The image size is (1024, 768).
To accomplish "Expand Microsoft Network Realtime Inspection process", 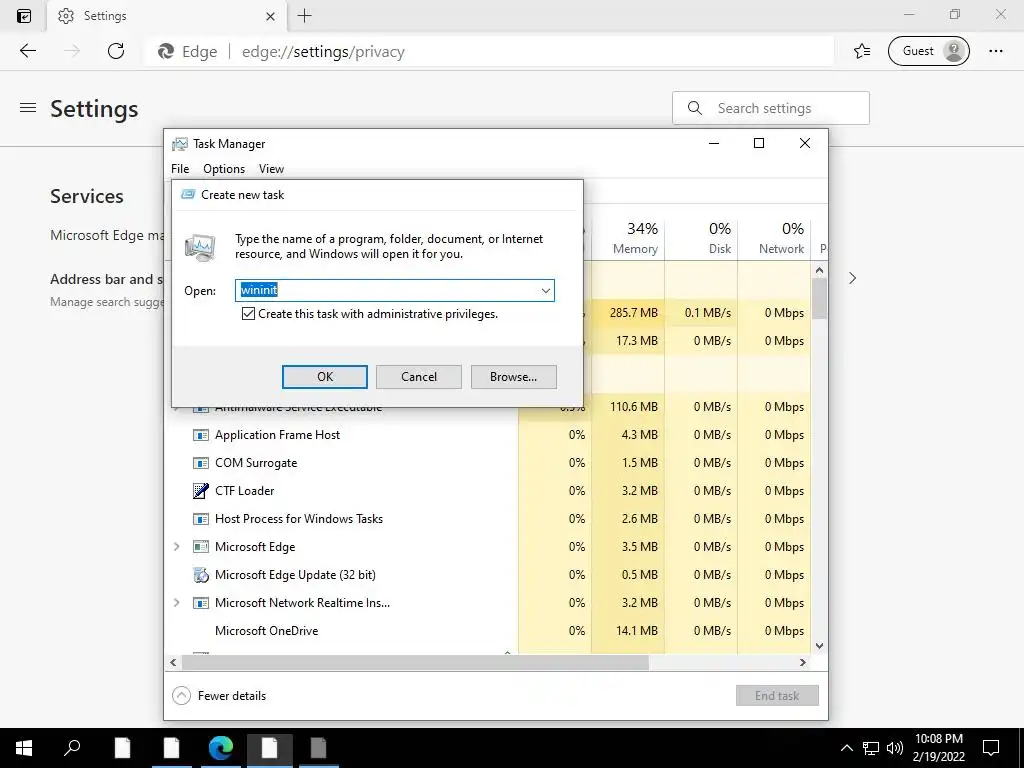I will click(176, 603).
